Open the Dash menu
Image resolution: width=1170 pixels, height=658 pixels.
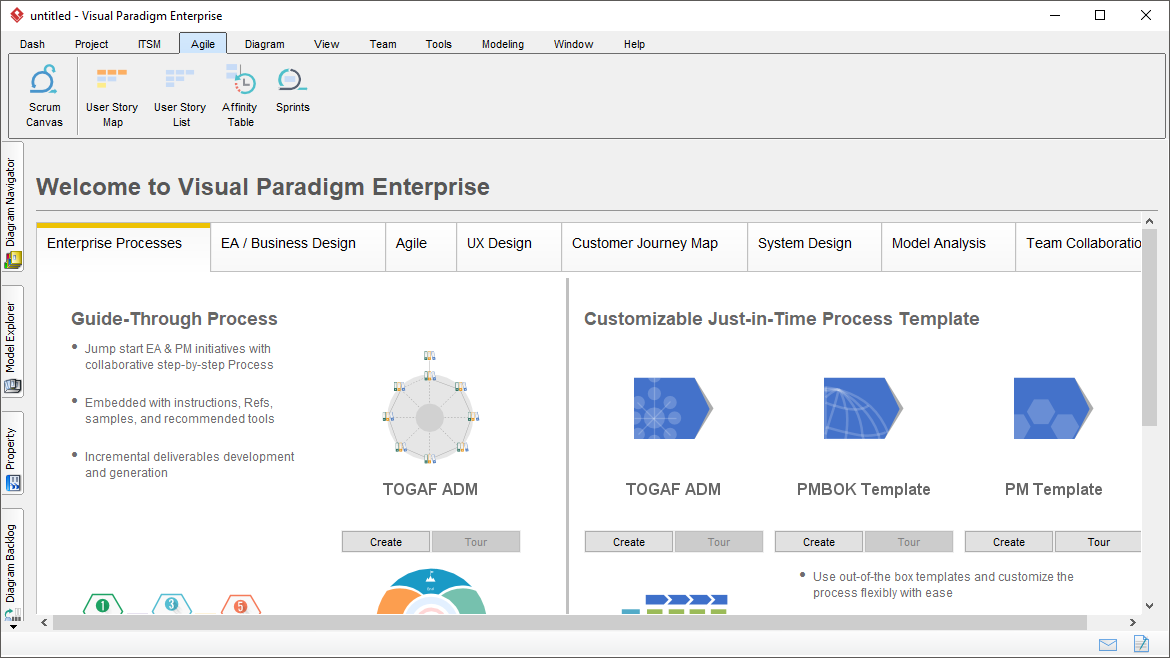pyautogui.click(x=32, y=44)
